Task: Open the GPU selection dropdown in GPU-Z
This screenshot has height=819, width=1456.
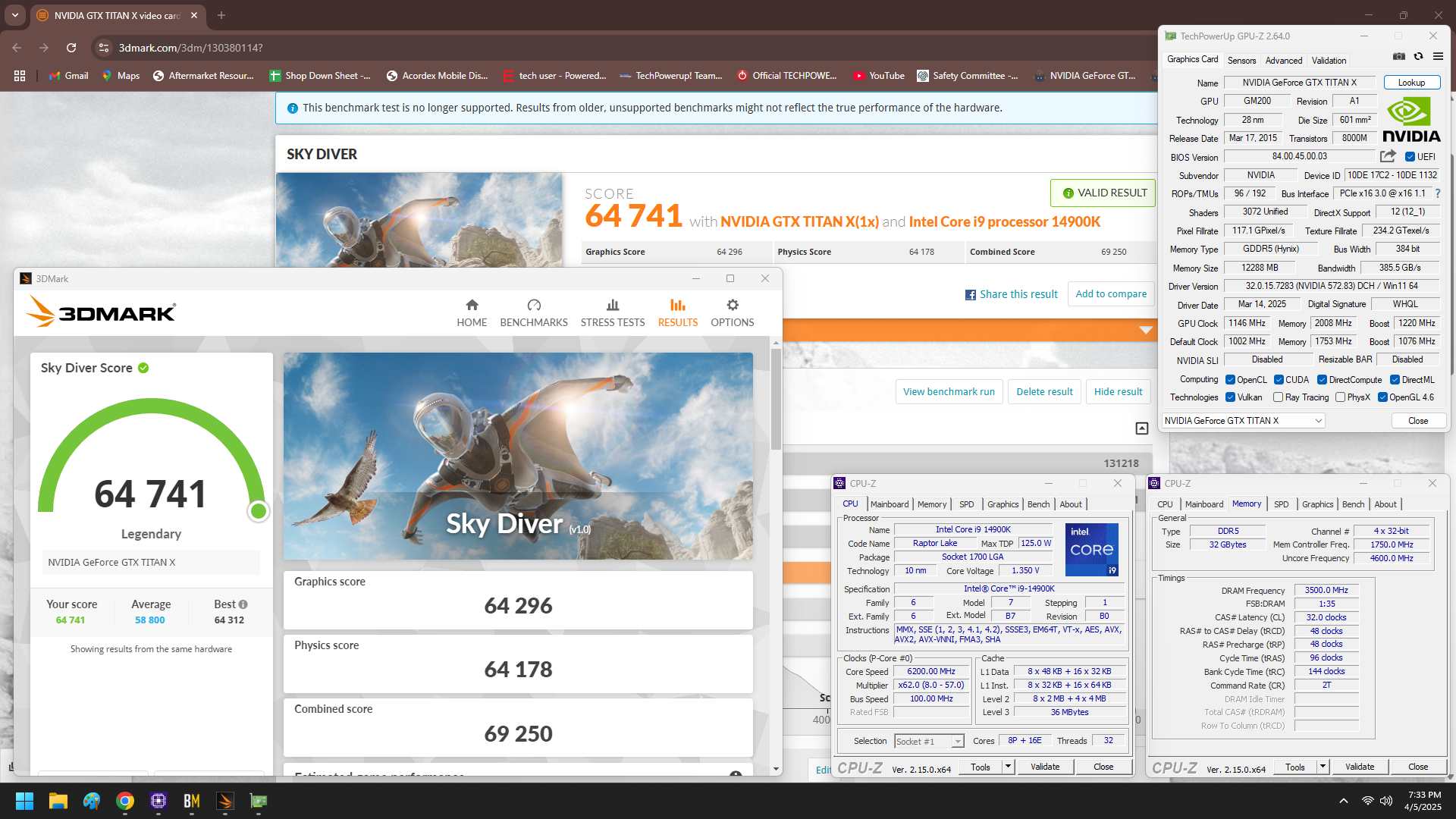Action: pos(1244,421)
